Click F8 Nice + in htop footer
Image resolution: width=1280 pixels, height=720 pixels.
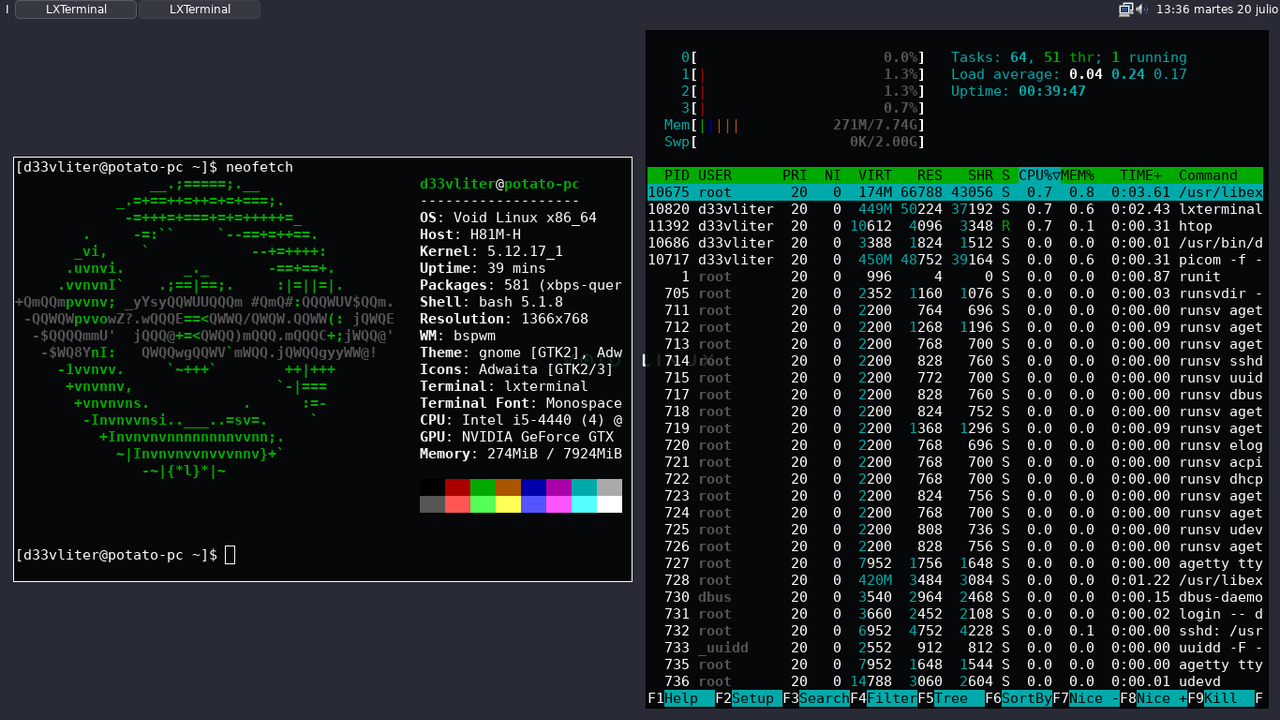[1153, 698]
